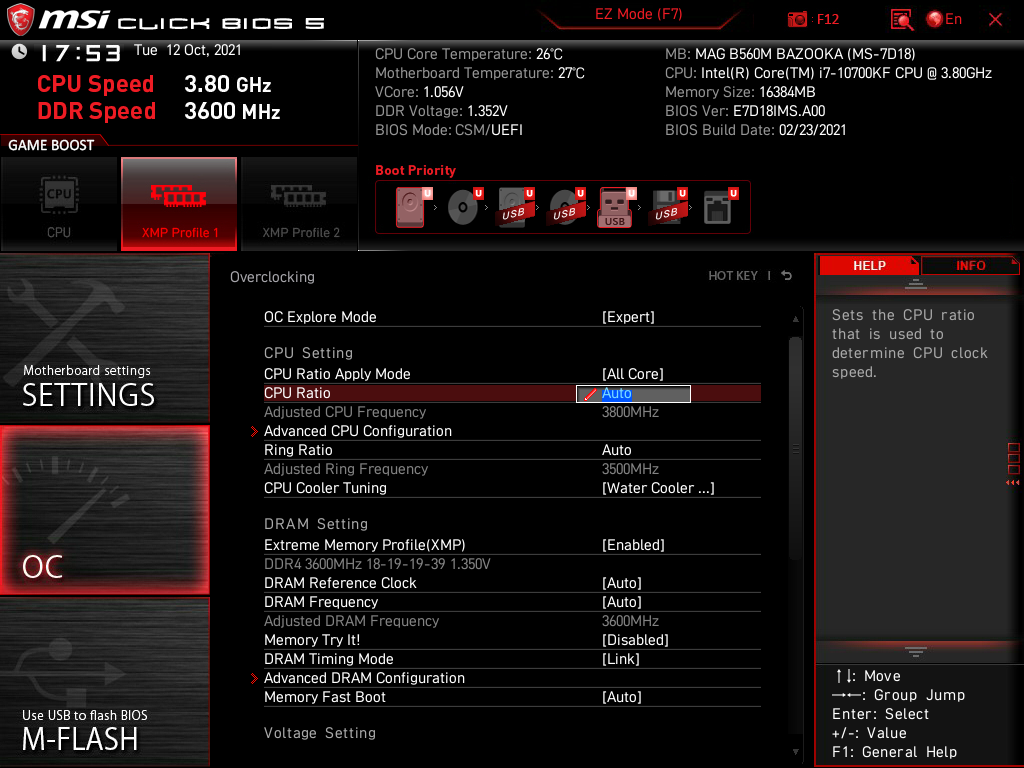This screenshot has width=1024, height=768.
Task: Select the USB optical drive boot device
Action: pyautogui.click(x=566, y=207)
